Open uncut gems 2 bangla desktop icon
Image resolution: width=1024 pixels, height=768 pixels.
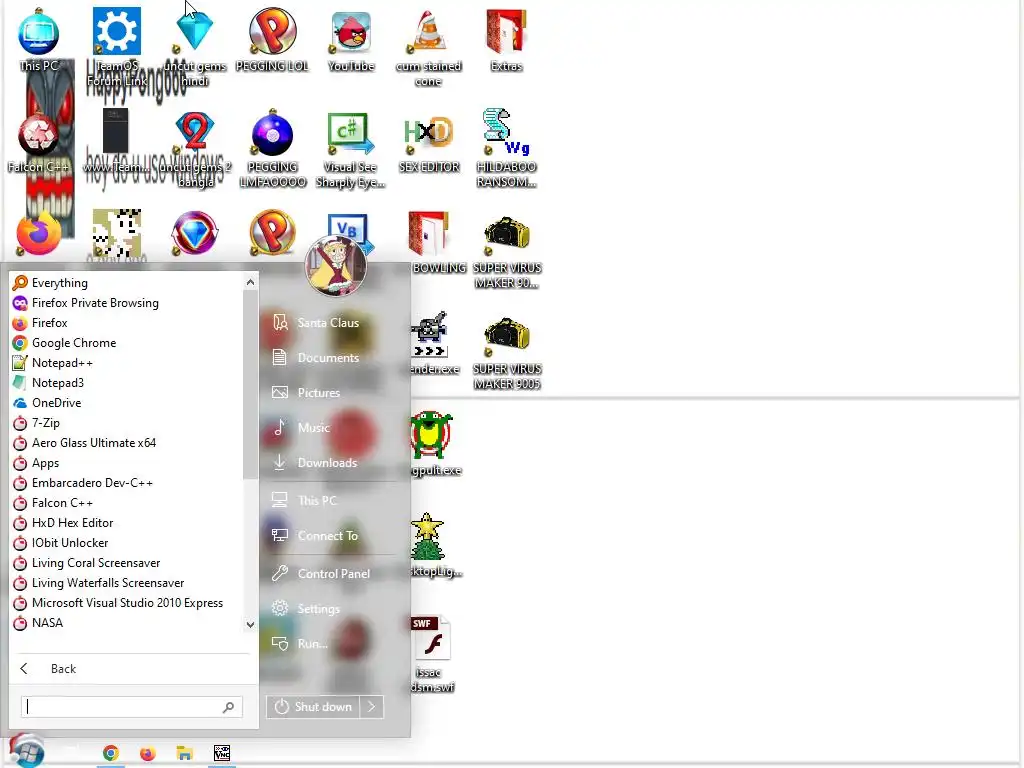point(195,147)
